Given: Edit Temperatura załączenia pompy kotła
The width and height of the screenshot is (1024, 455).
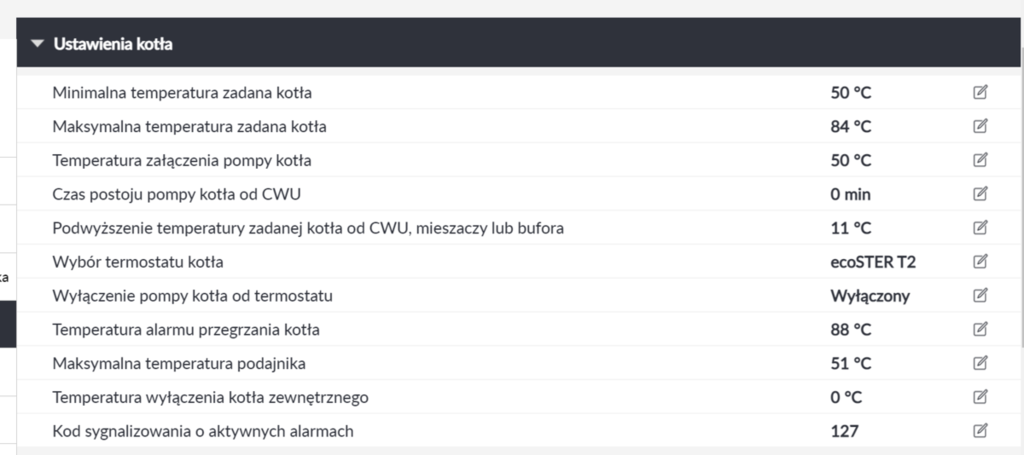Looking at the screenshot, I should 980,160.
